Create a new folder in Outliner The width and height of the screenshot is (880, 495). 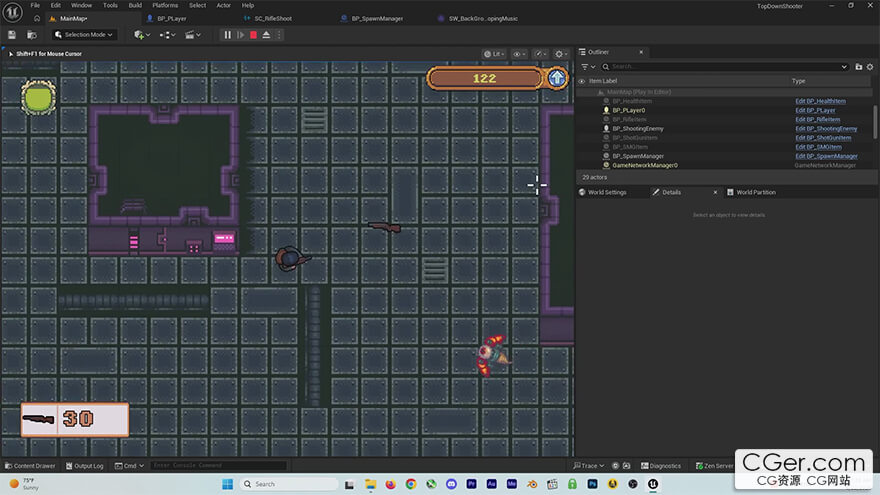coord(859,67)
